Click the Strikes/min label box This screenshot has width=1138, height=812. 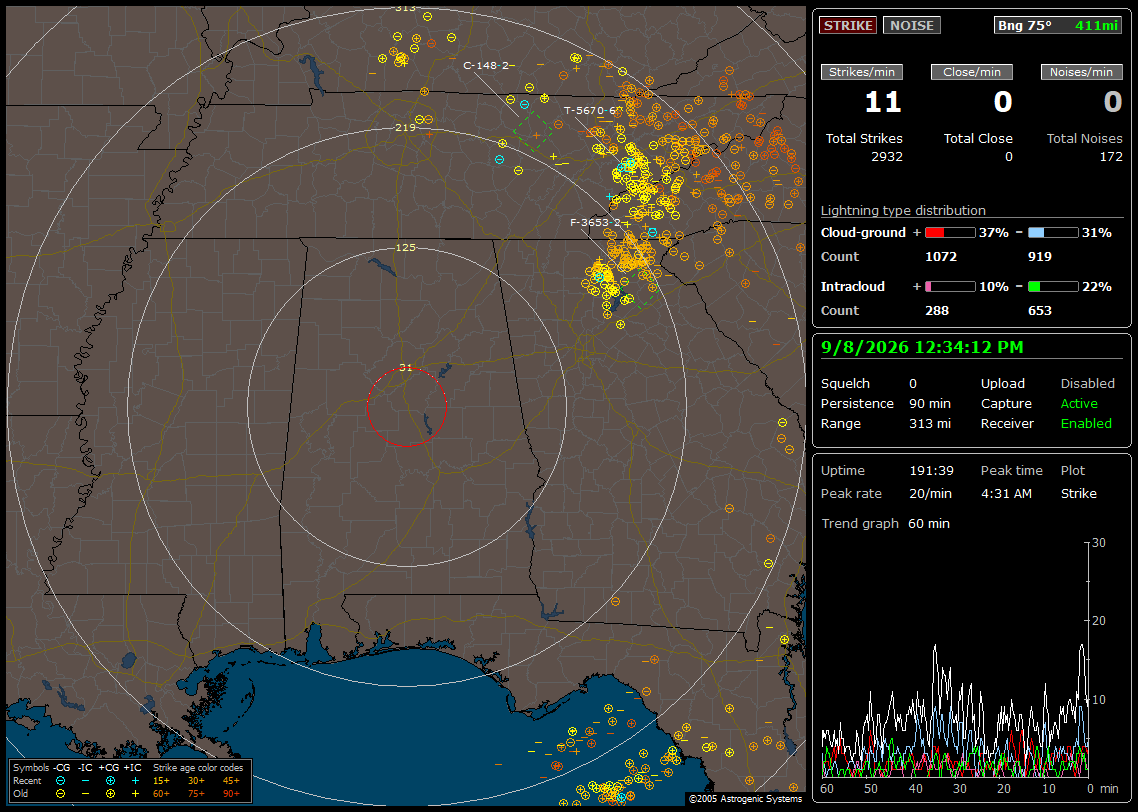pos(862,72)
